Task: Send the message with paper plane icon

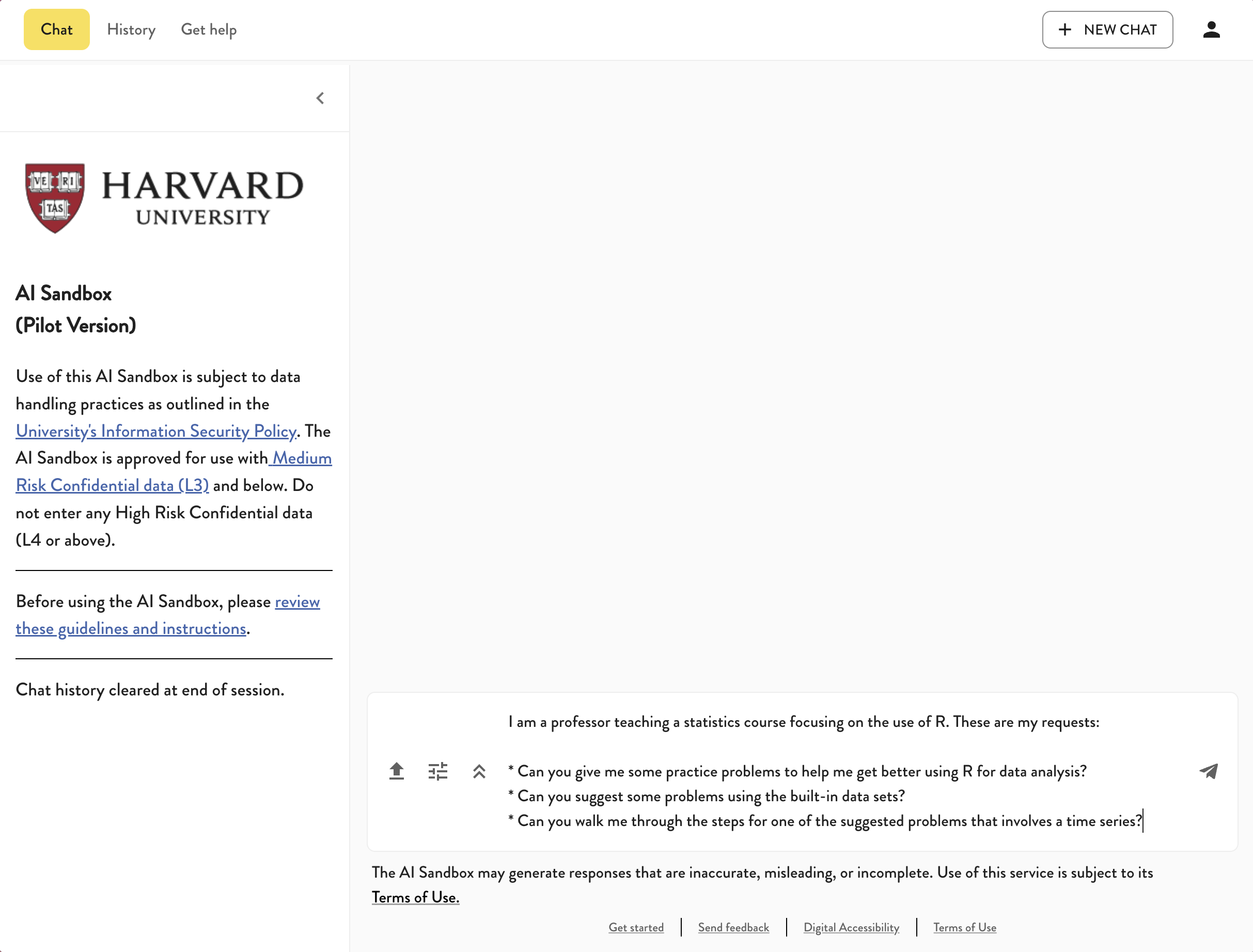Action: tap(1208, 771)
